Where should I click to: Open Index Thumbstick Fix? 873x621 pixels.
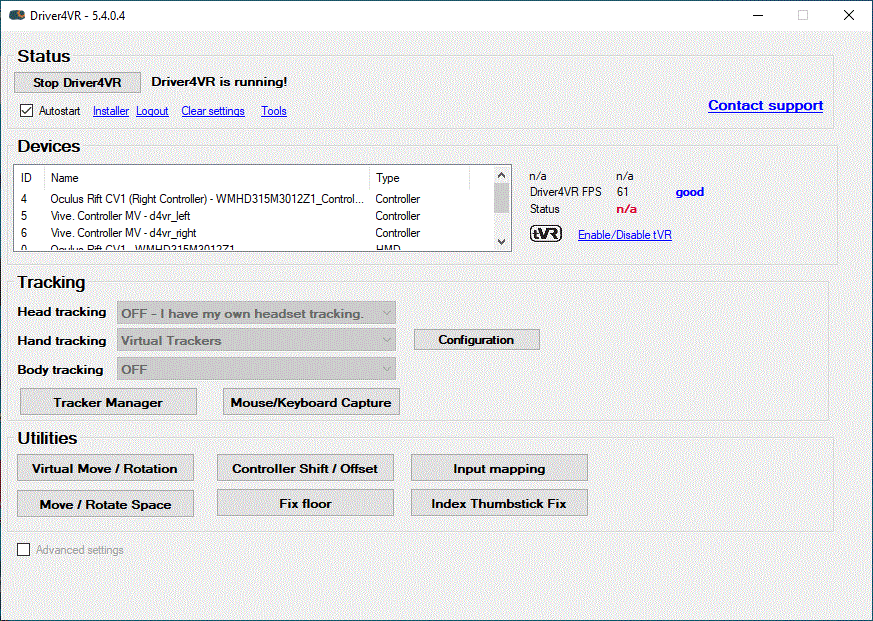pos(499,503)
